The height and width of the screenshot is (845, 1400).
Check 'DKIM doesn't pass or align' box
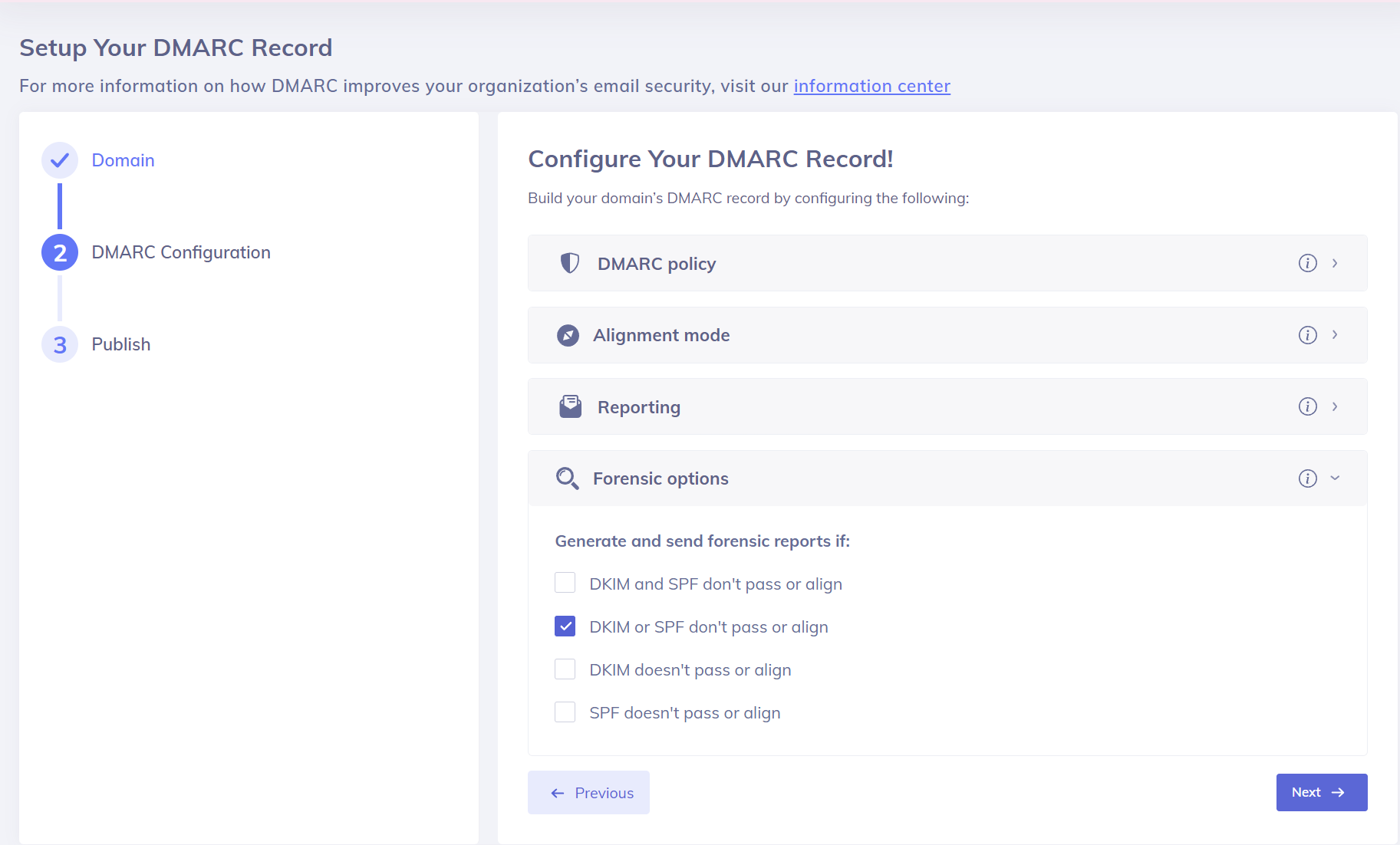click(565, 669)
